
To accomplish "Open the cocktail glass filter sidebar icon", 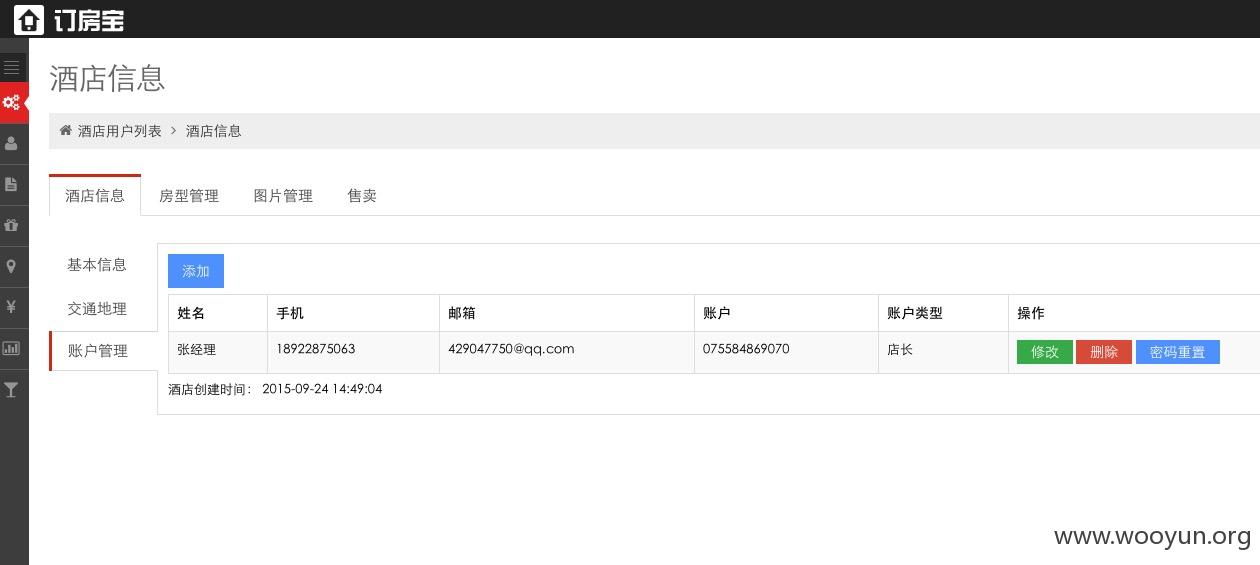I will tap(12, 390).
